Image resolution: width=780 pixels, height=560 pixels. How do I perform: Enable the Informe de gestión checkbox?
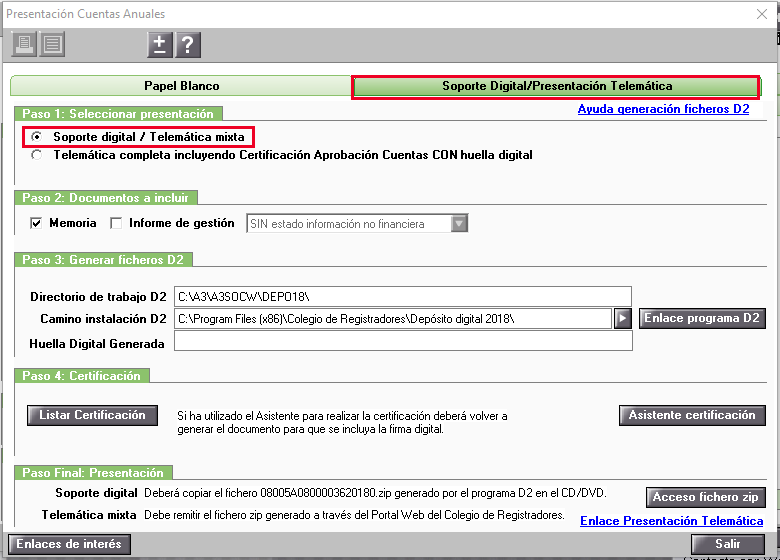point(116,223)
